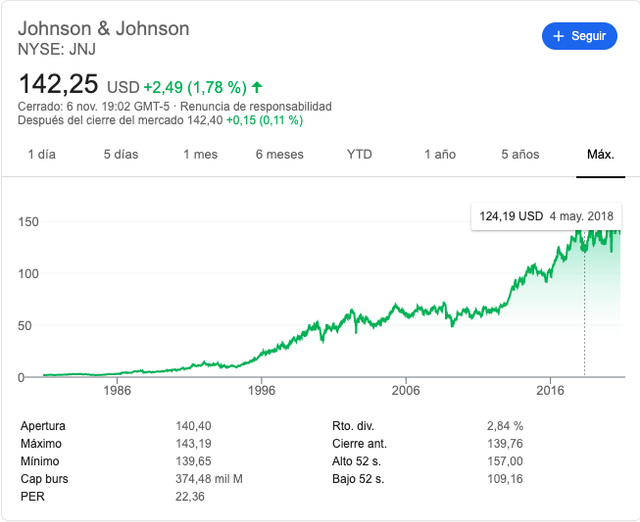
Task: Click the 1996 x-axis label
Action: click(x=262, y=391)
